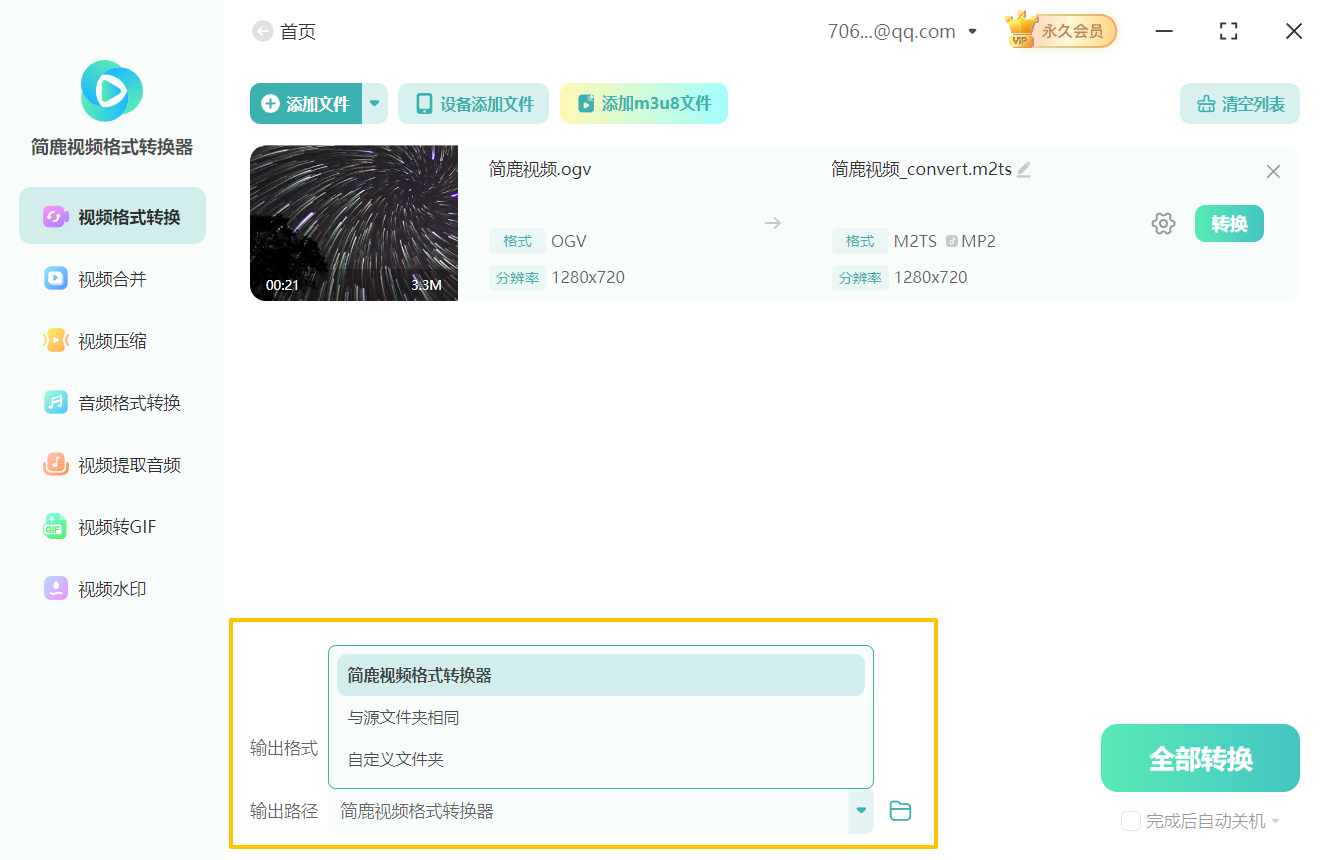
Task: Select 与源文件夹相同 in the list
Action: [400, 717]
